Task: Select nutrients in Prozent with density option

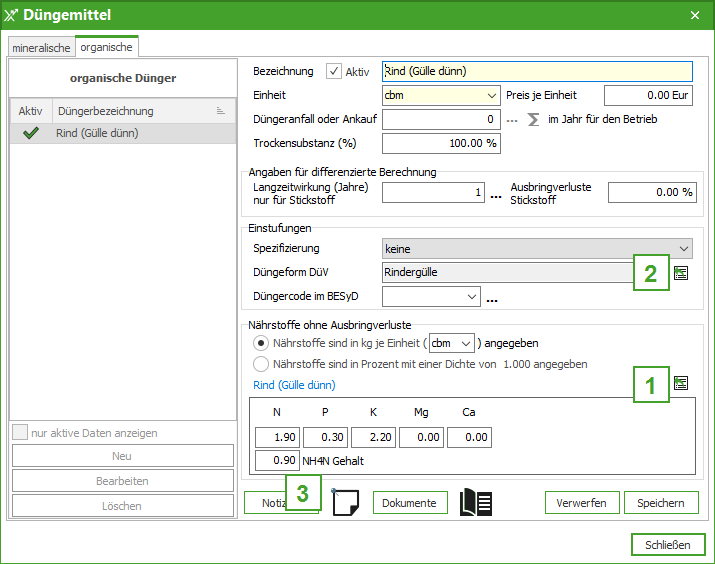Action: point(261,364)
